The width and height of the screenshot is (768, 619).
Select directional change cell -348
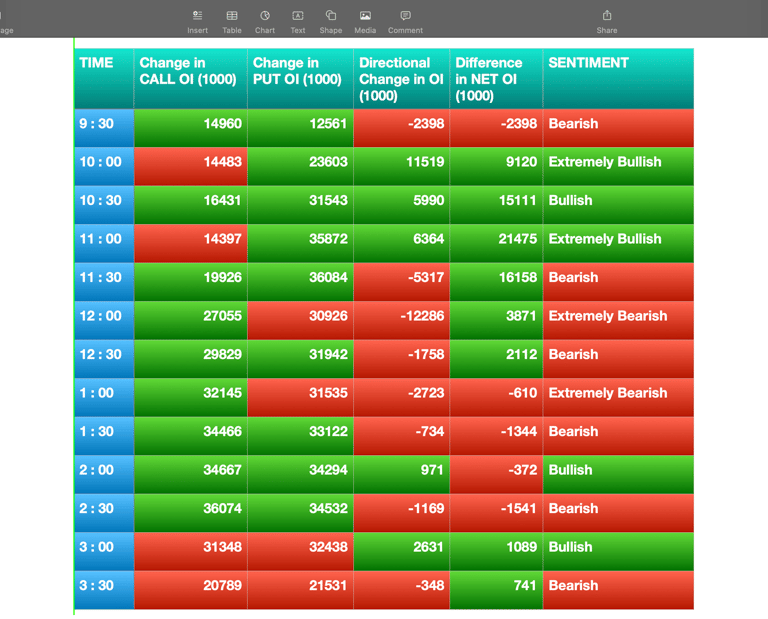pos(402,590)
